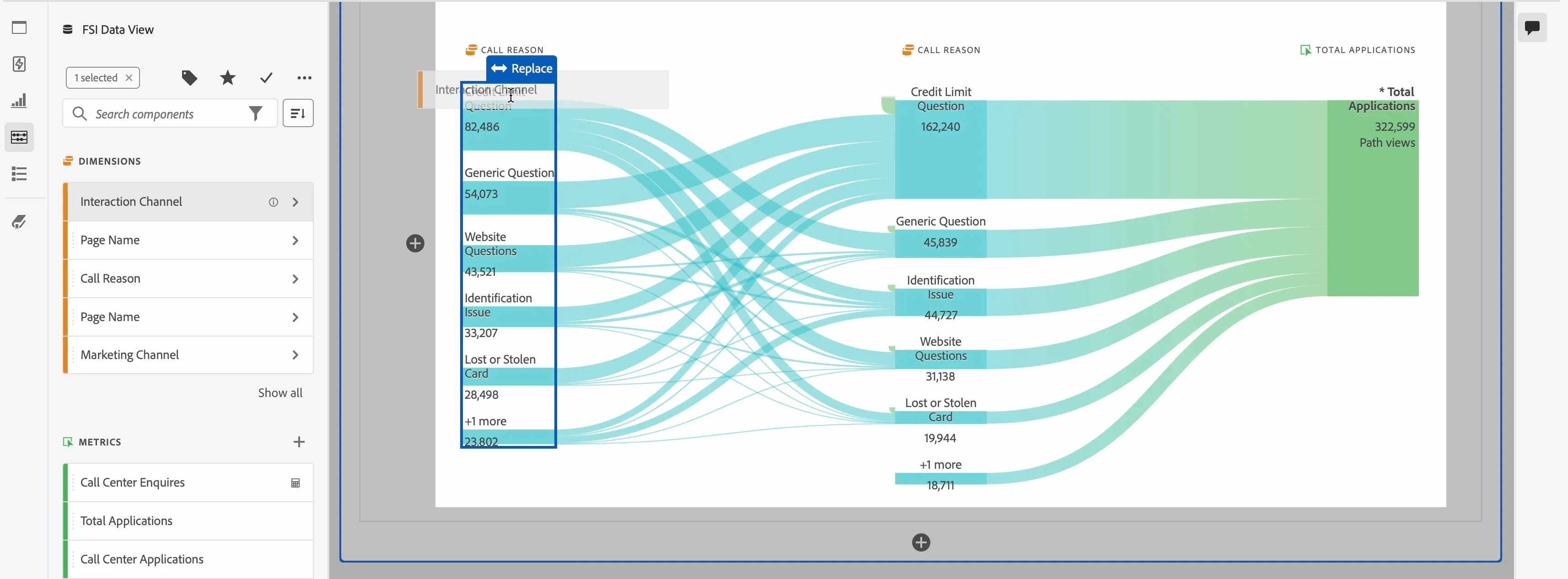Select left Website Questions node 43,521

click(x=509, y=259)
